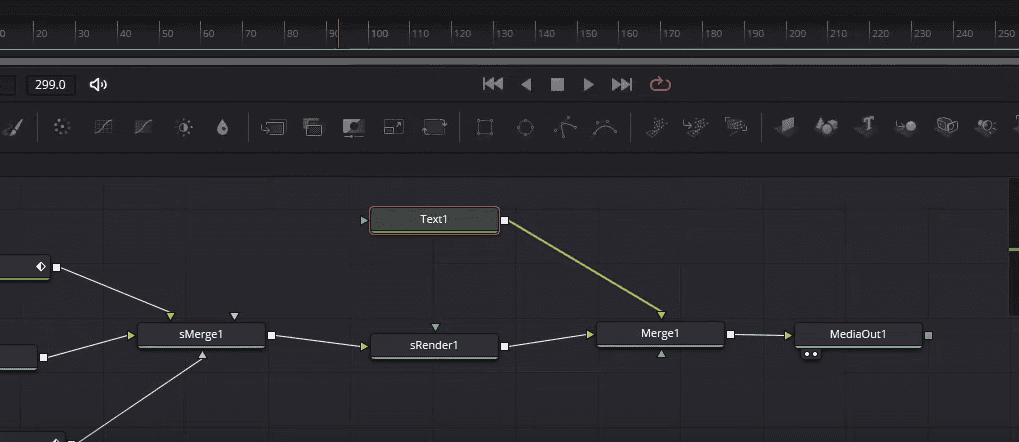Image resolution: width=1019 pixels, height=442 pixels.
Task: Click the Merge1 node output square
Action: [730, 335]
